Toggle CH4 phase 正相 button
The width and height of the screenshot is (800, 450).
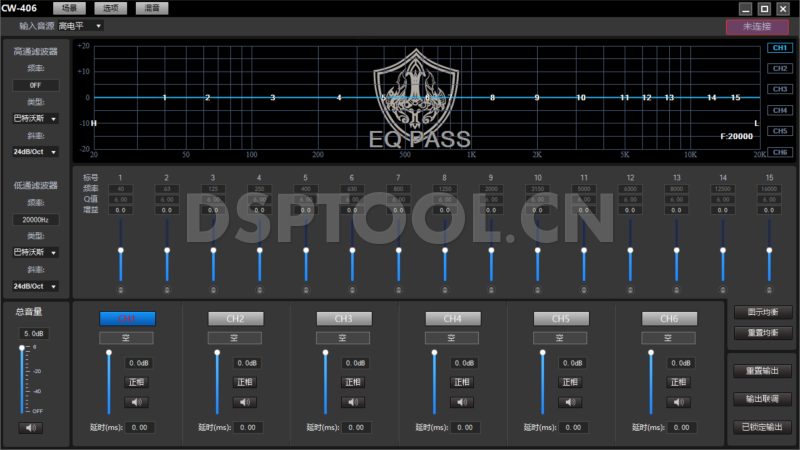462,382
